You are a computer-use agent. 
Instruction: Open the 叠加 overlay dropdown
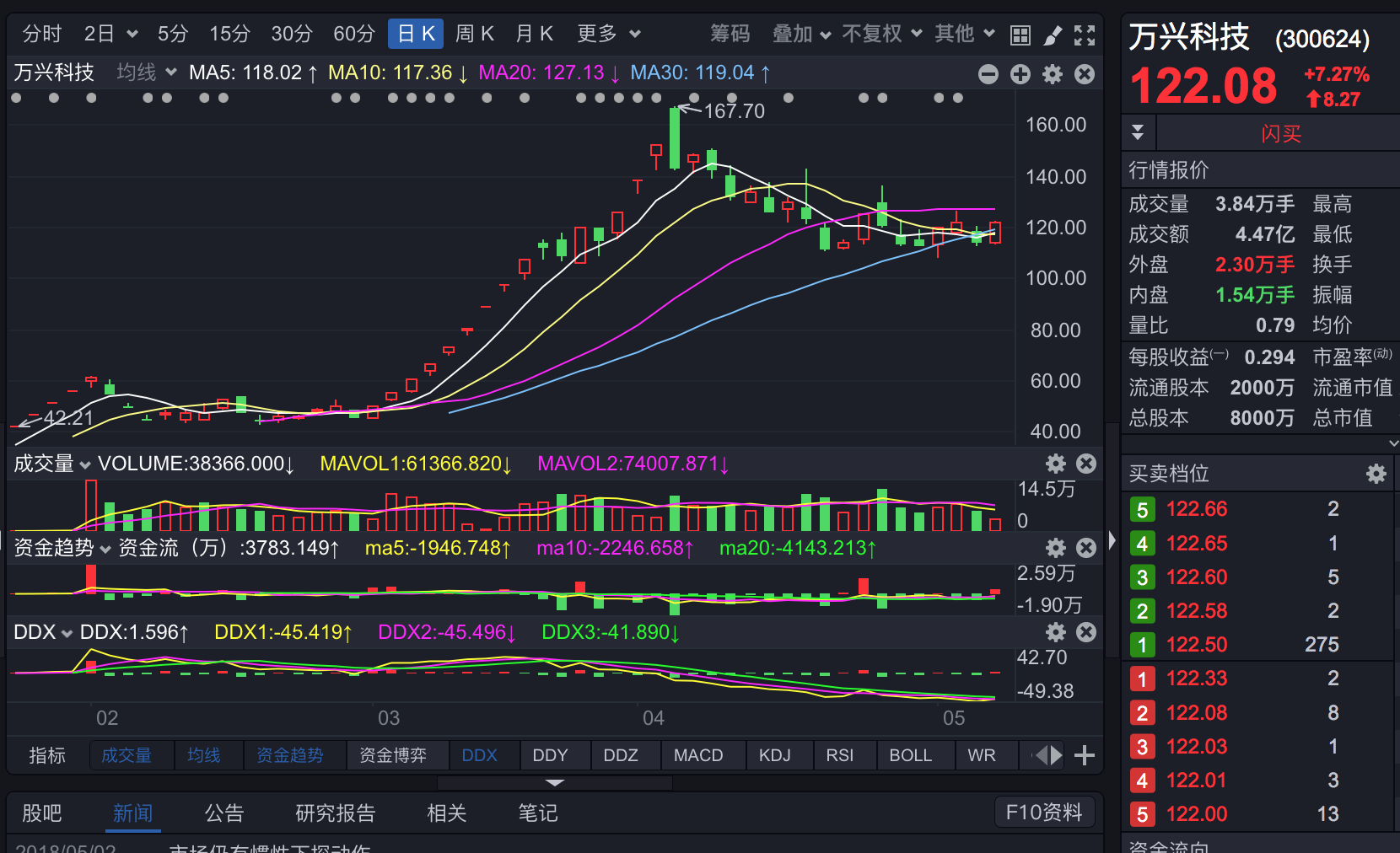click(x=802, y=34)
